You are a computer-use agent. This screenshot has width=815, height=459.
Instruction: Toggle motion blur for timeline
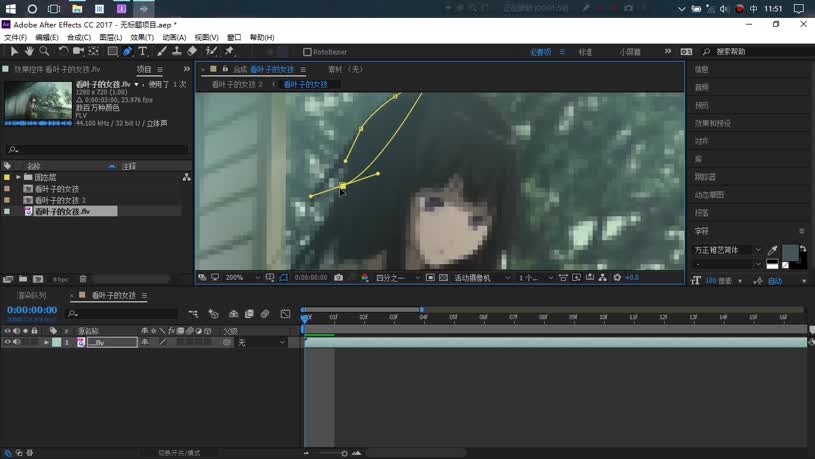point(265,313)
